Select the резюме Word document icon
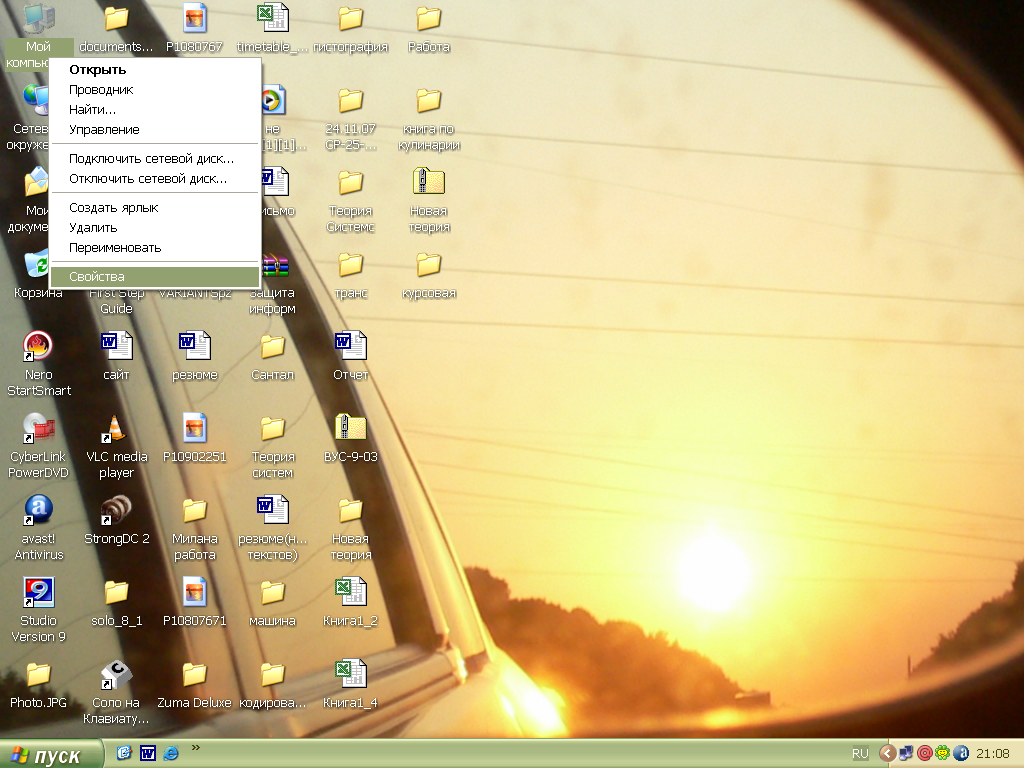The height and width of the screenshot is (768, 1024). 195,346
